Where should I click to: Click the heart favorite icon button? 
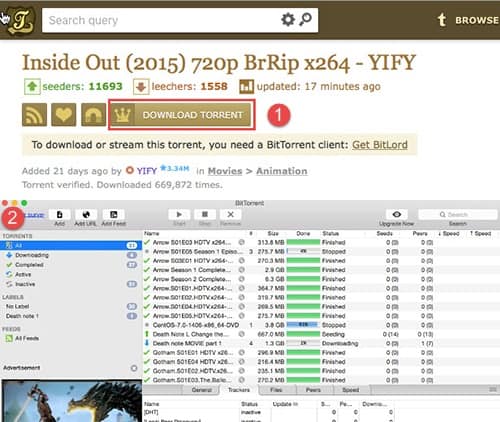tap(64, 115)
